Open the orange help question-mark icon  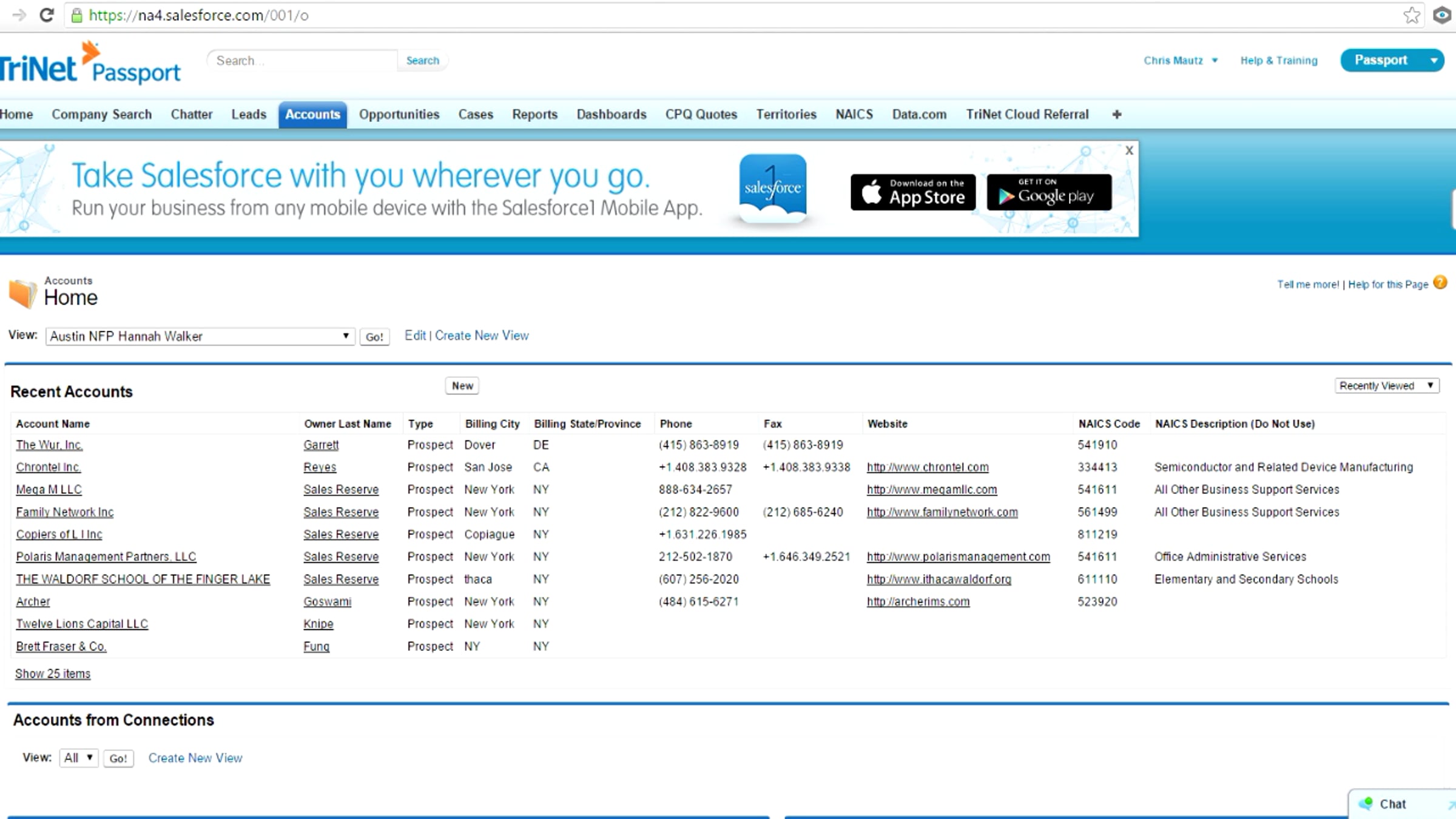1440,283
